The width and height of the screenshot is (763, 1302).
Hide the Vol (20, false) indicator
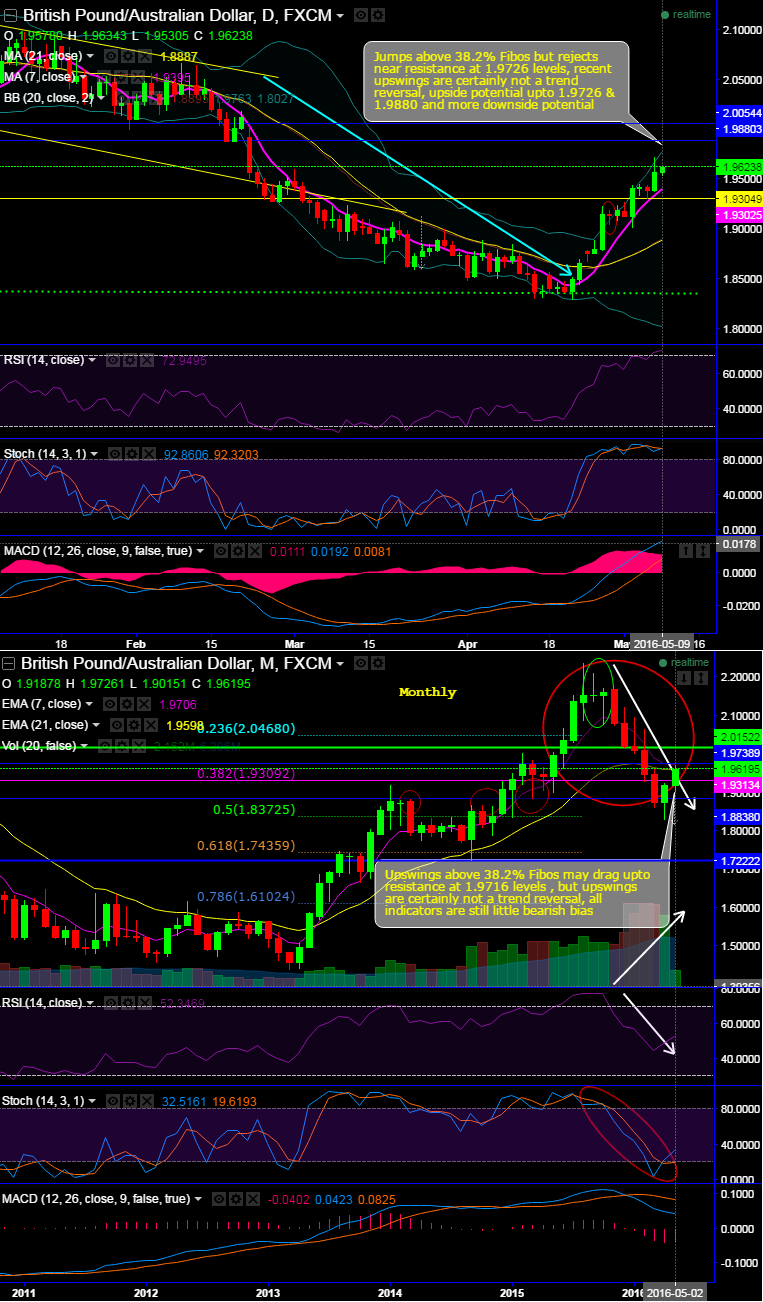coord(105,745)
